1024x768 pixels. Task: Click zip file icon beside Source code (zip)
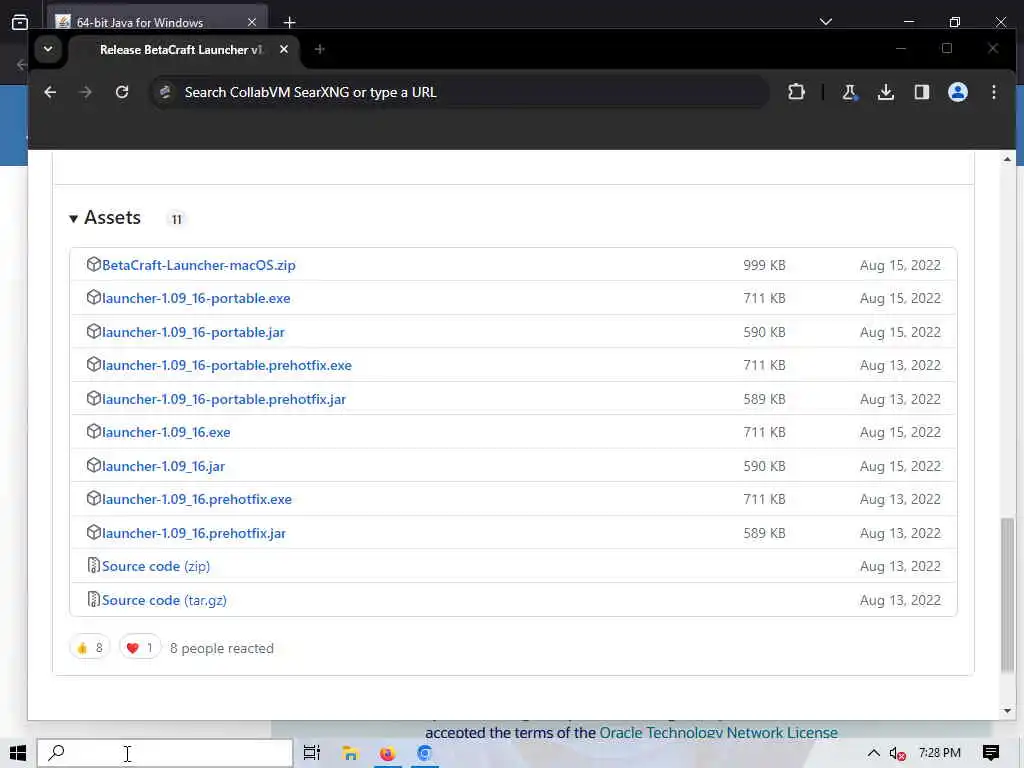click(x=93, y=566)
